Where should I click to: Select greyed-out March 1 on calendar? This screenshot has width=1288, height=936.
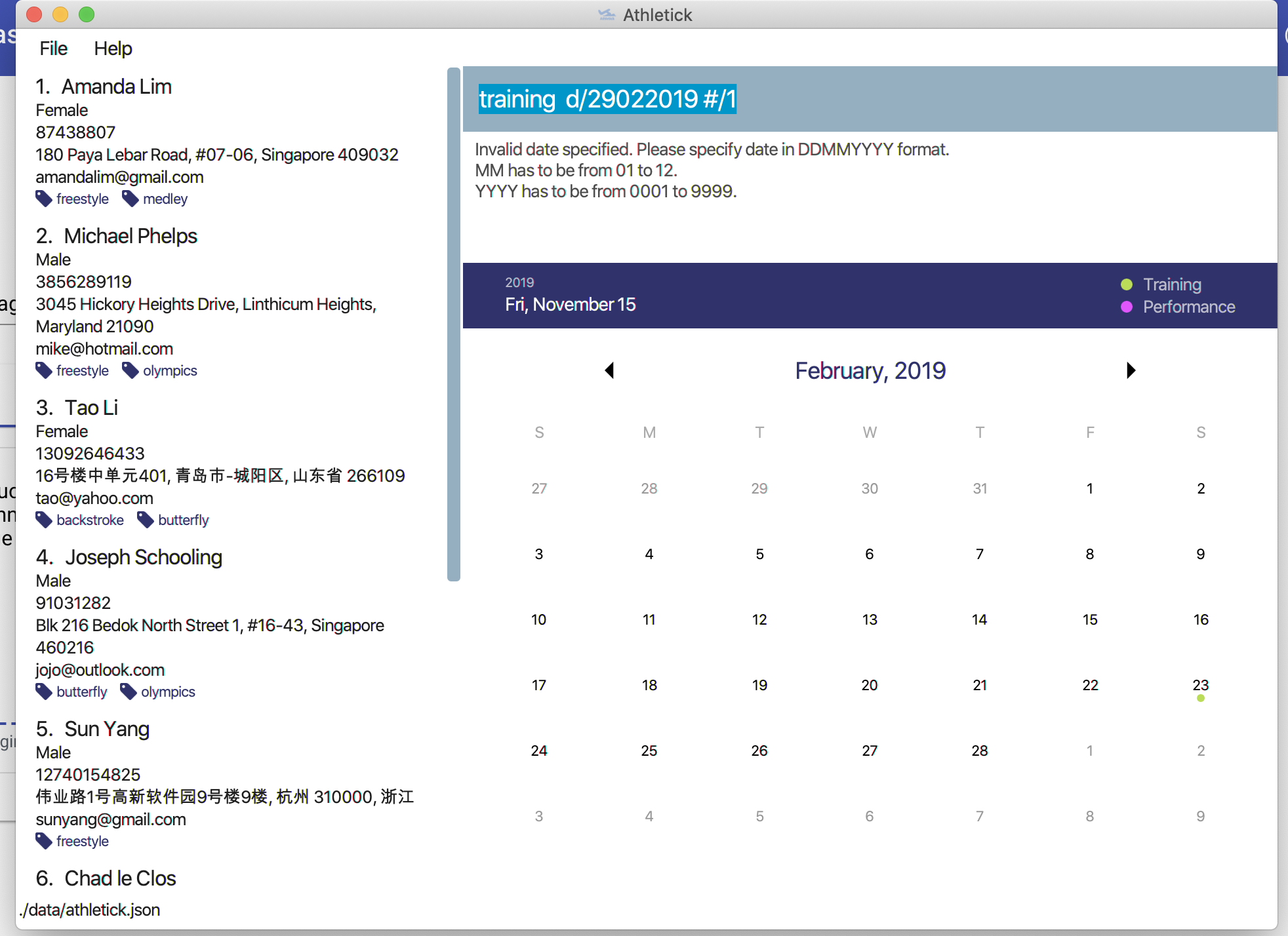point(1089,751)
